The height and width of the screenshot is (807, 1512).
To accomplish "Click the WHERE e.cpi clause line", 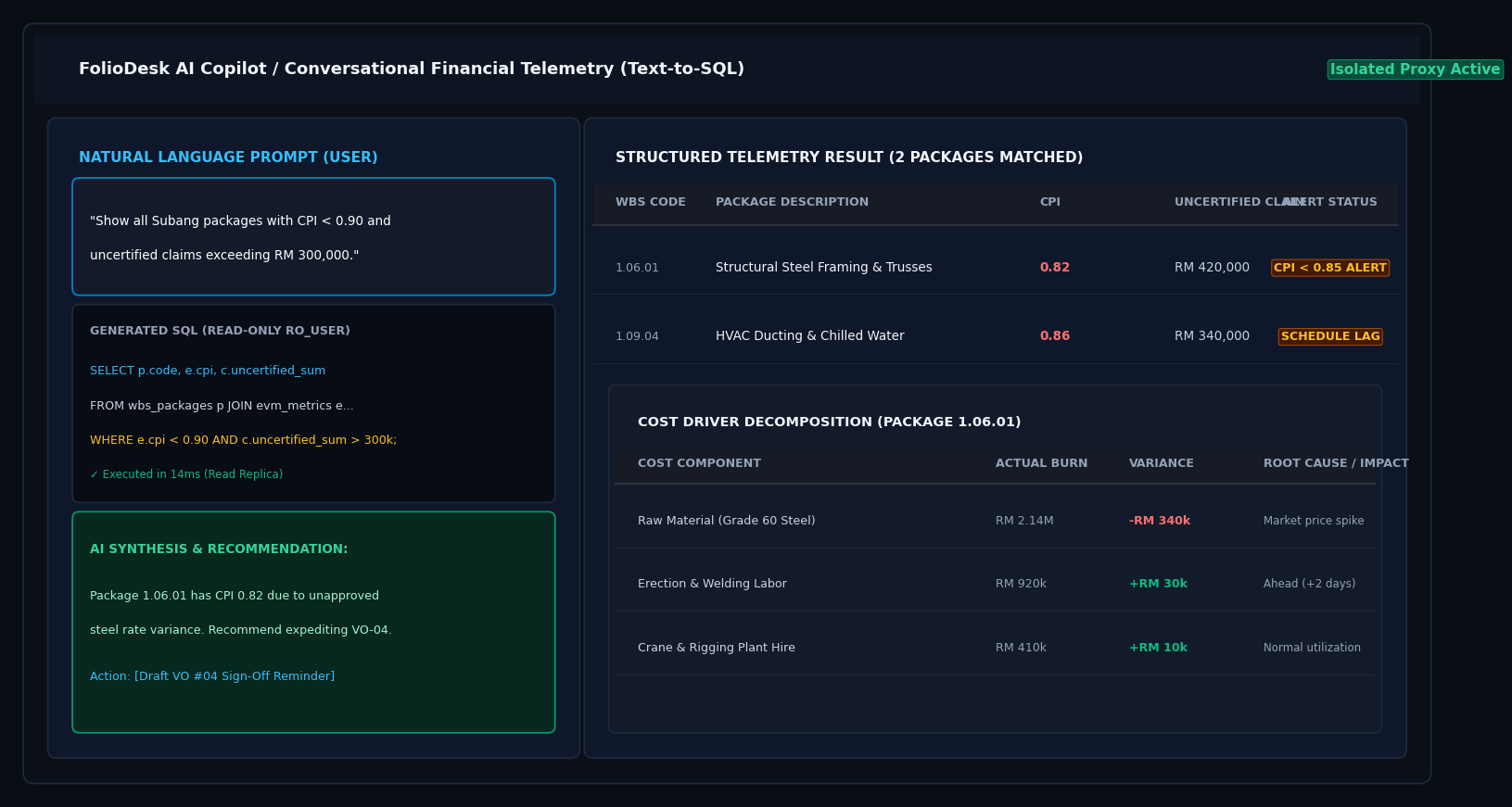I will pyautogui.click(x=243, y=440).
